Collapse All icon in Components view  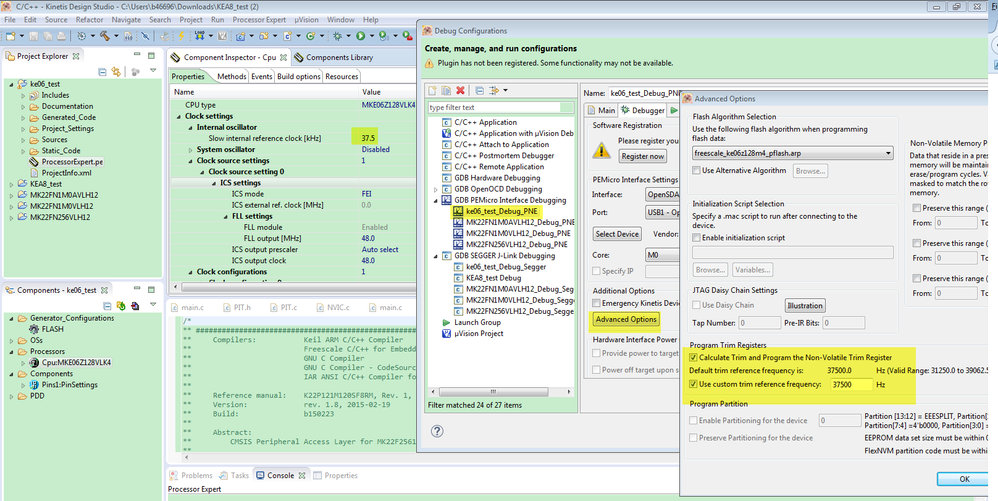click(x=108, y=306)
